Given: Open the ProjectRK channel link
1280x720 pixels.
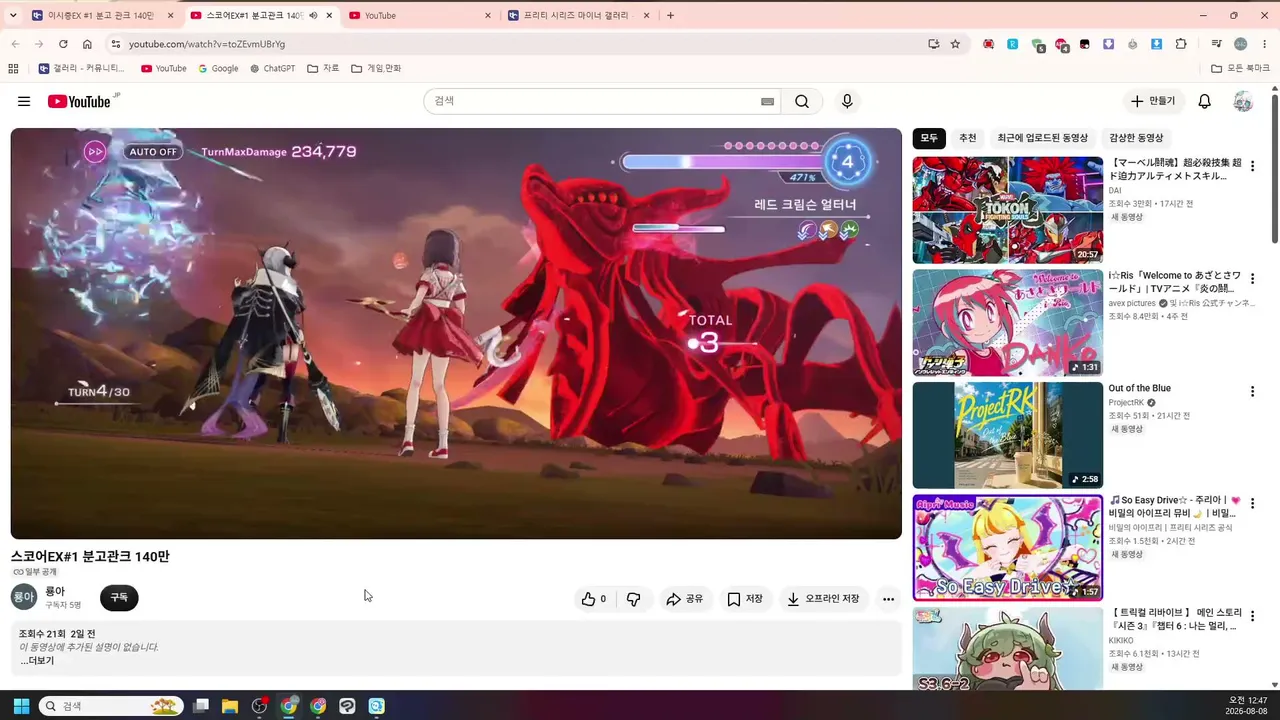Looking at the screenshot, I should tap(1125, 403).
